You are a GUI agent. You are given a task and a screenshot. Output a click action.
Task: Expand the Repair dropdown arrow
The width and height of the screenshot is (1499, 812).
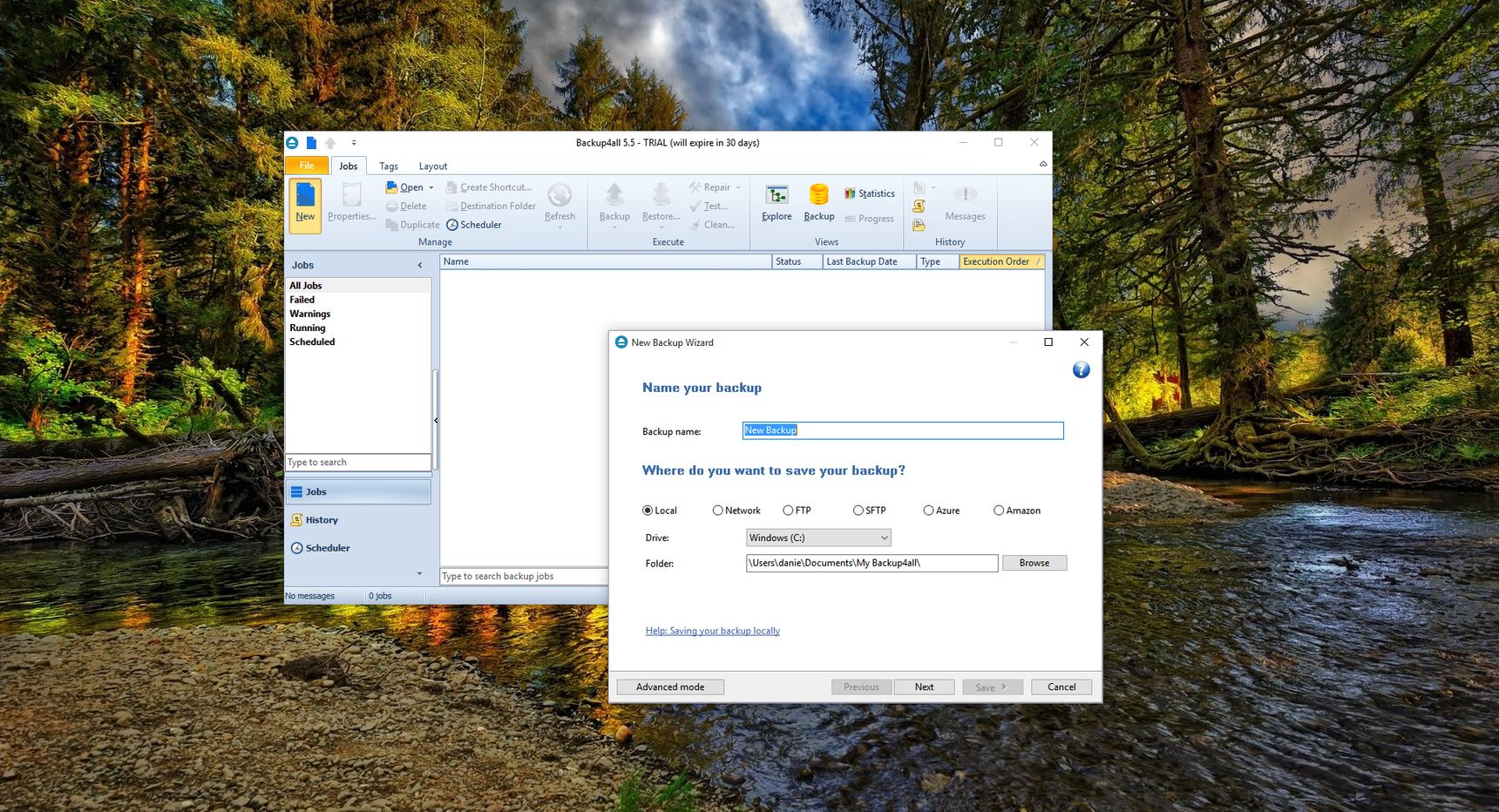738,187
